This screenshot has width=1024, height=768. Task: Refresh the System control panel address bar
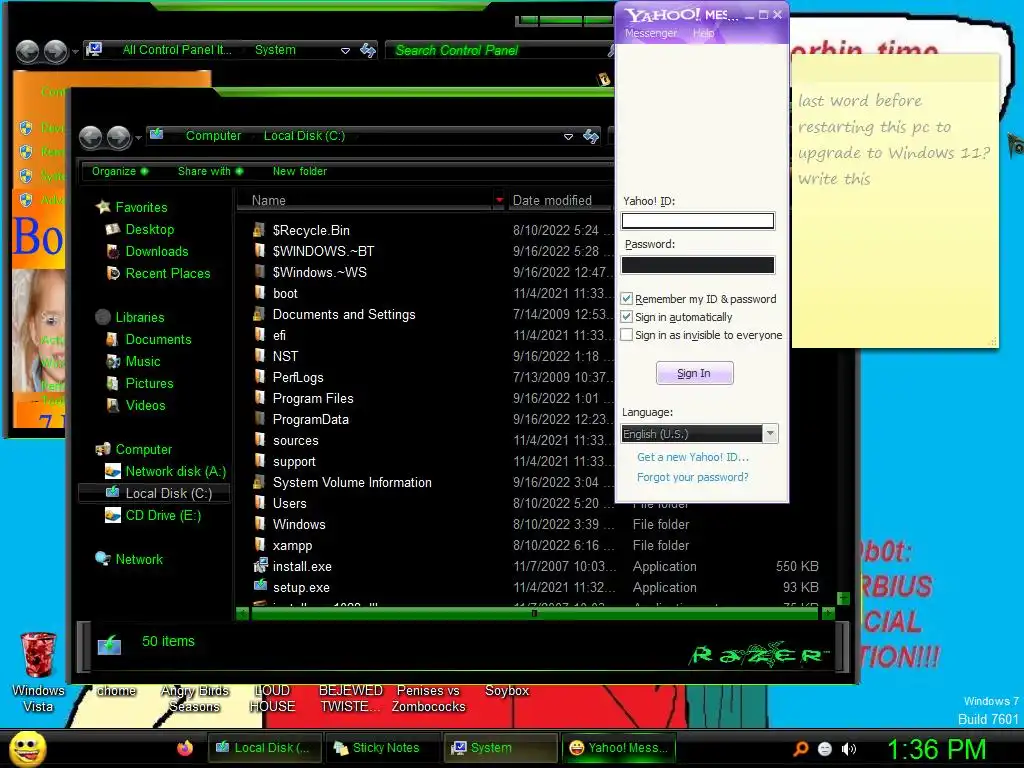tap(368, 50)
